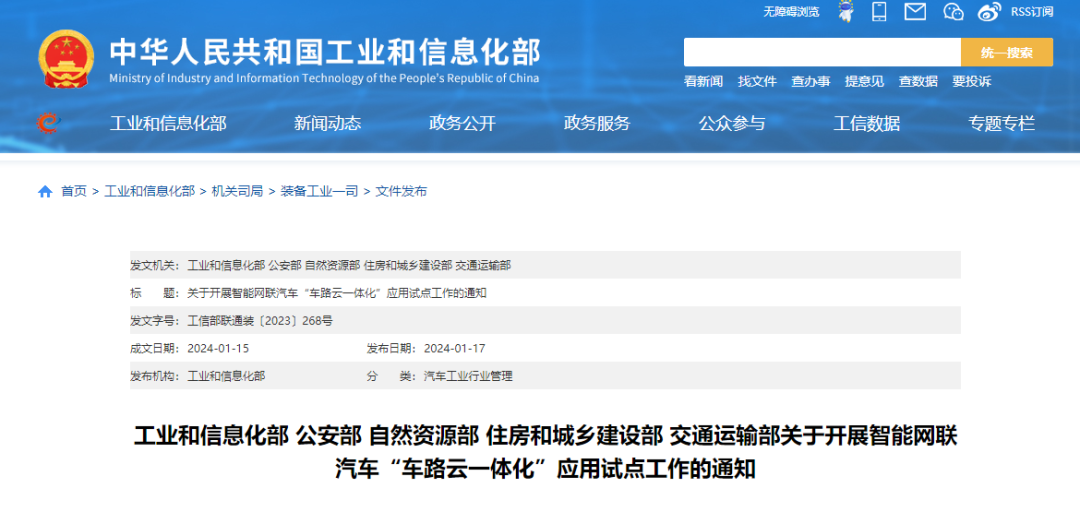The image size is (1080, 512).
Task: Select the 专题专栏 navigation item
Action: click(1001, 123)
